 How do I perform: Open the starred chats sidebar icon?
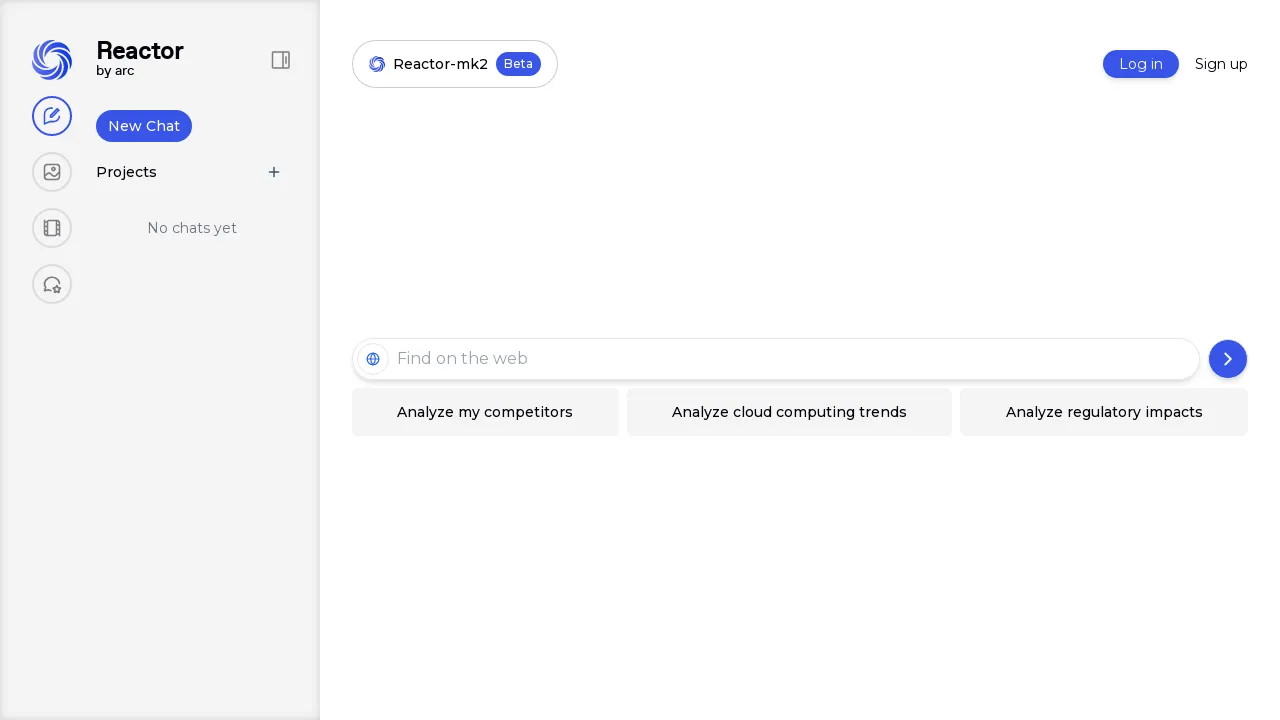tap(52, 284)
